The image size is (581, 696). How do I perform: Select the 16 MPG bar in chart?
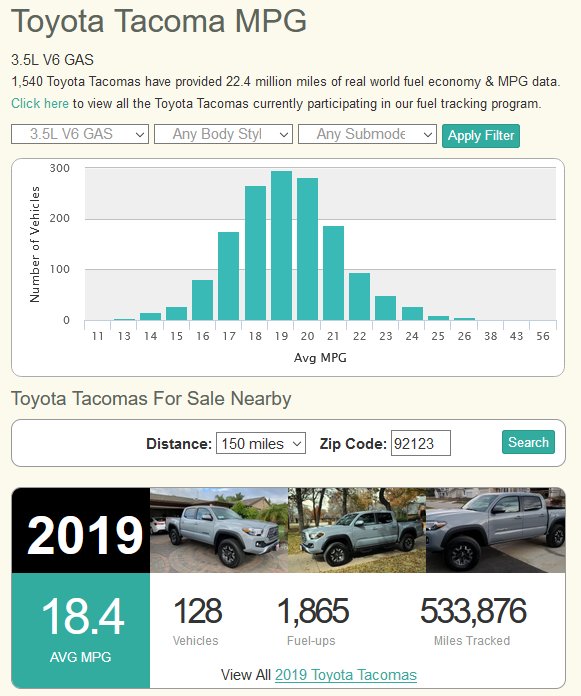pyautogui.click(x=202, y=300)
